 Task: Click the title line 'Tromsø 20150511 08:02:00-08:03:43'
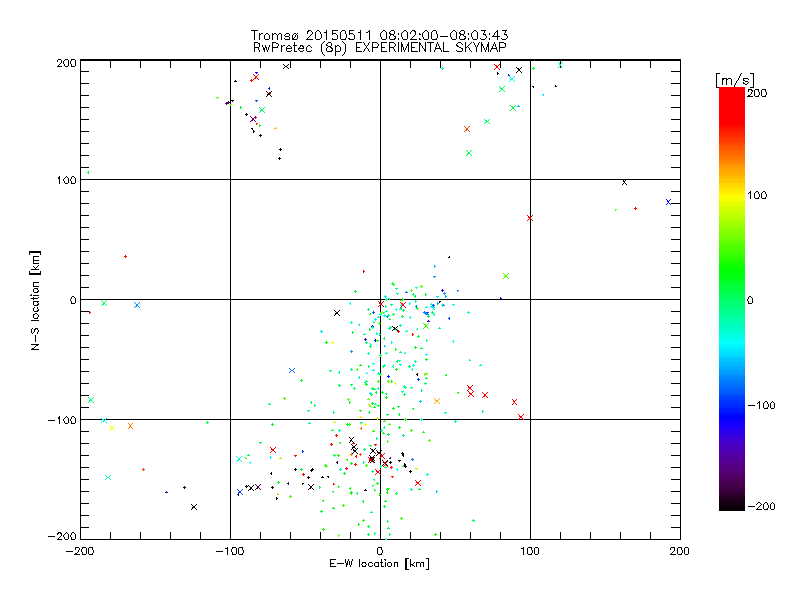pos(380,35)
